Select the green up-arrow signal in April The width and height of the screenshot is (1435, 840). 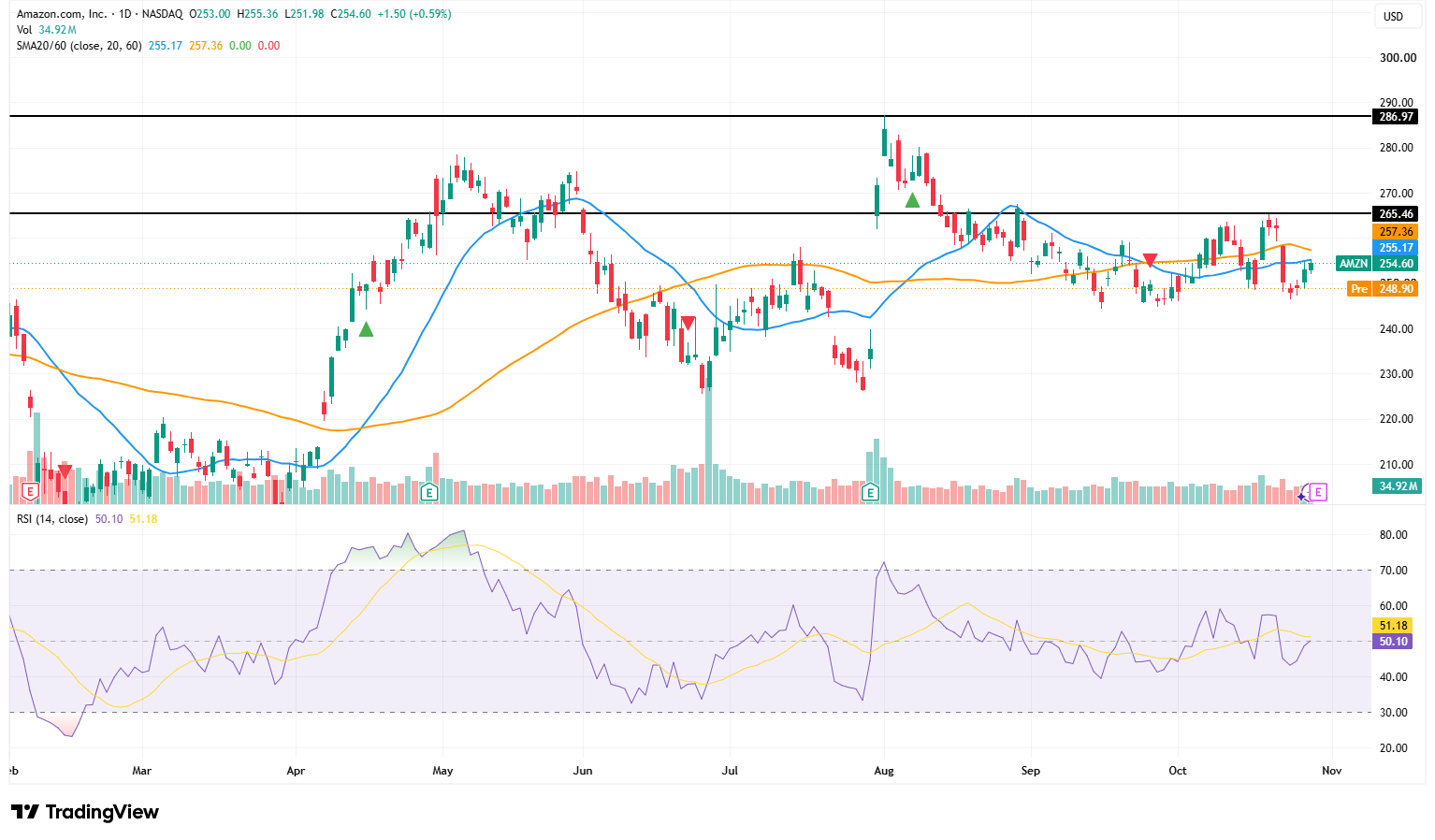point(366,329)
